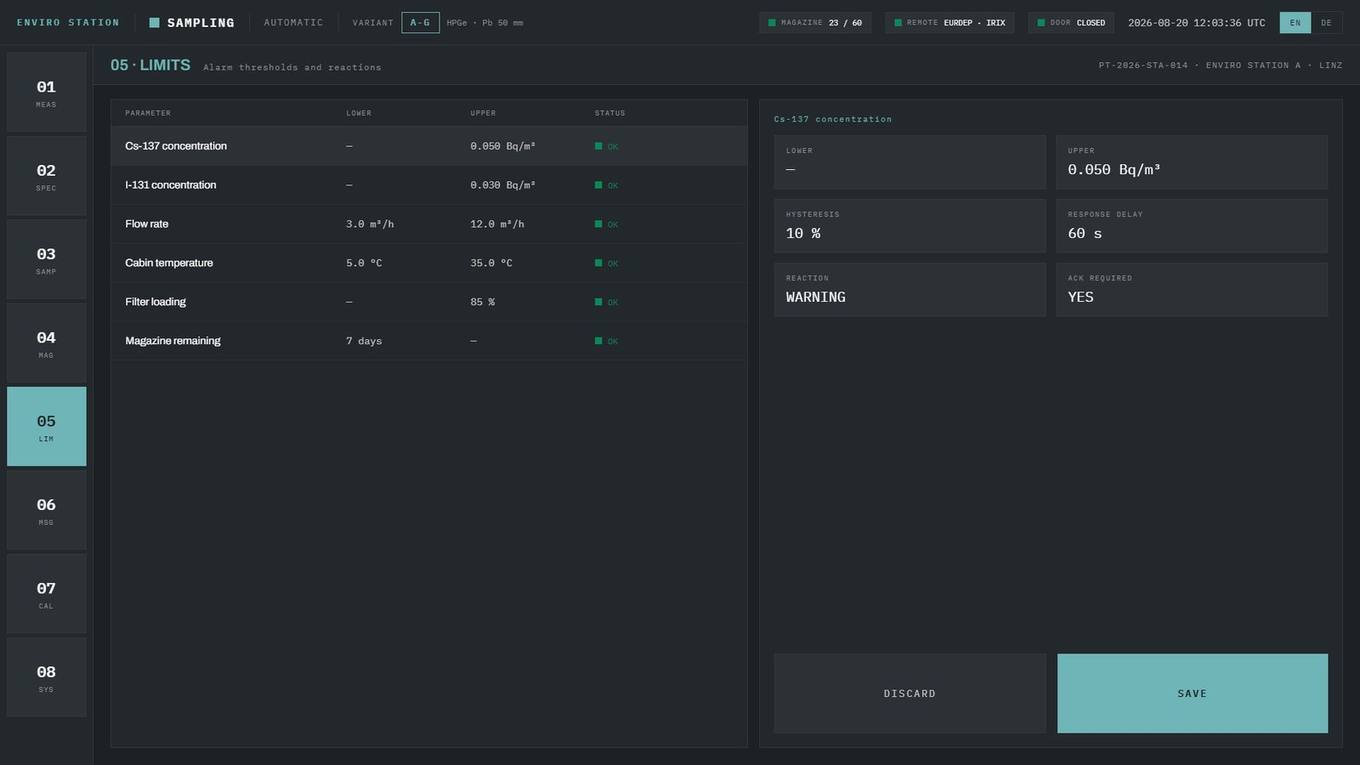This screenshot has width=1360, height=765.
Task: Click the OK status of Flow rate row
Action: click(607, 224)
